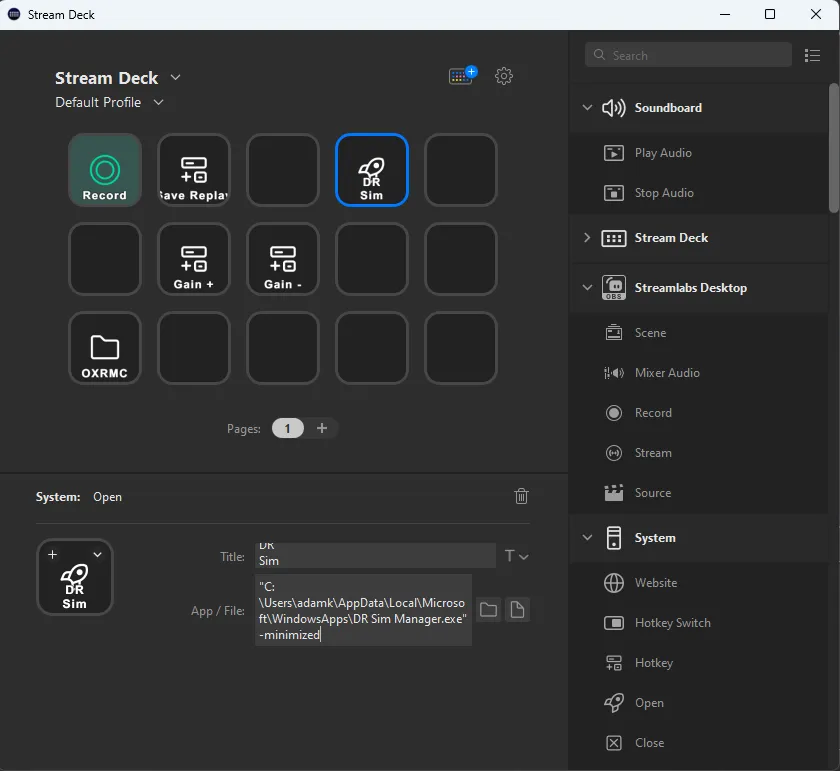
Task: Open the Default Profile dropdown
Action: [x=158, y=102]
